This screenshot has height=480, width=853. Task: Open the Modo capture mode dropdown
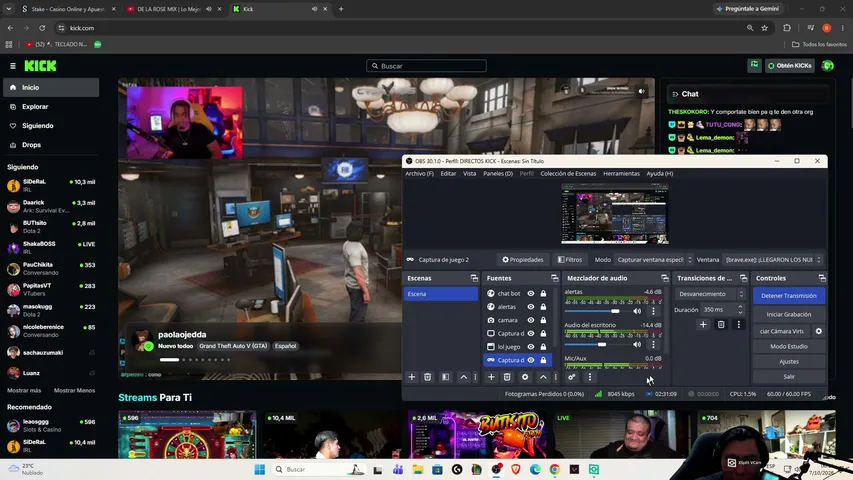pos(654,260)
